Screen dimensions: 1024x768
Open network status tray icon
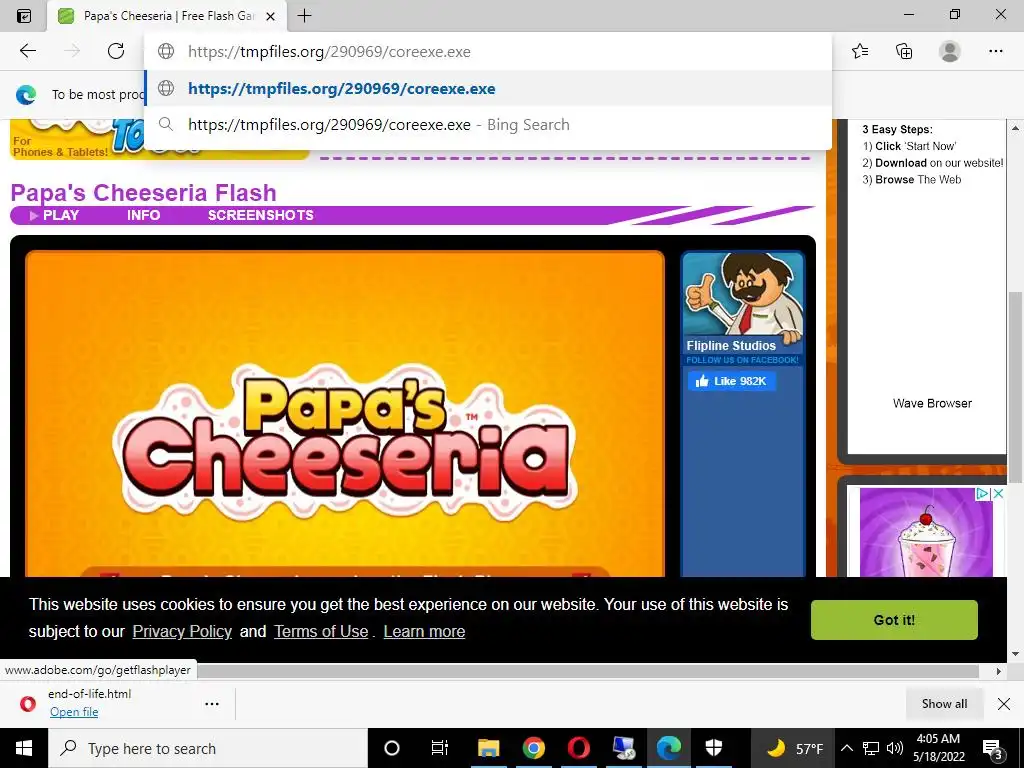(871, 748)
